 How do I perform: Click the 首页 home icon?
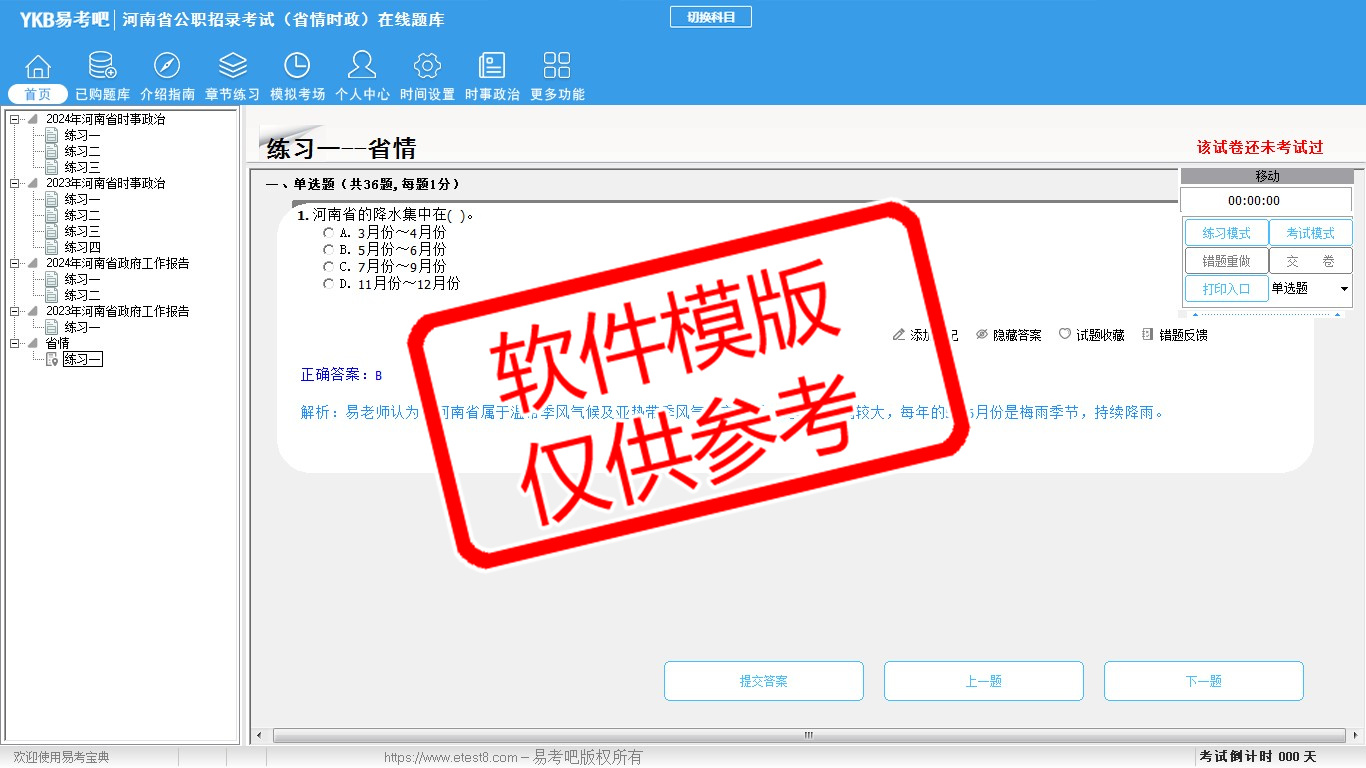(x=38, y=66)
